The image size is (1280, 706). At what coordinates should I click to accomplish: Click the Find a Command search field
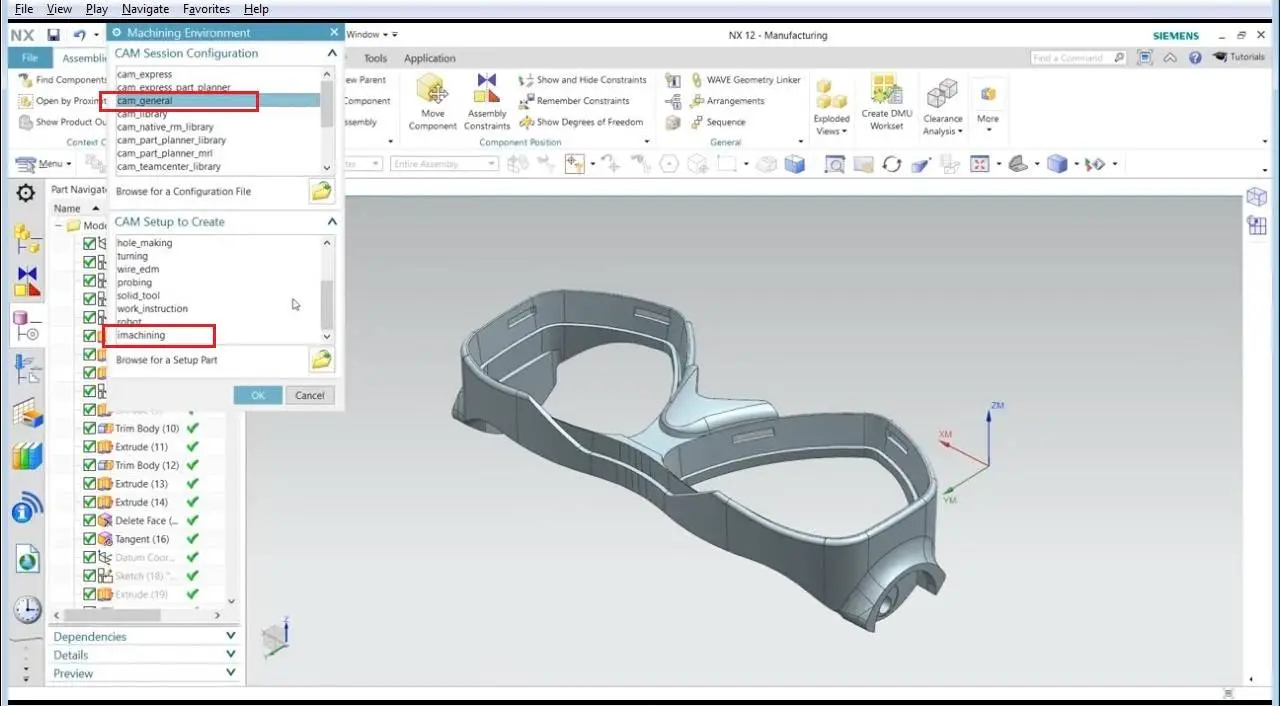tap(1079, 58)
